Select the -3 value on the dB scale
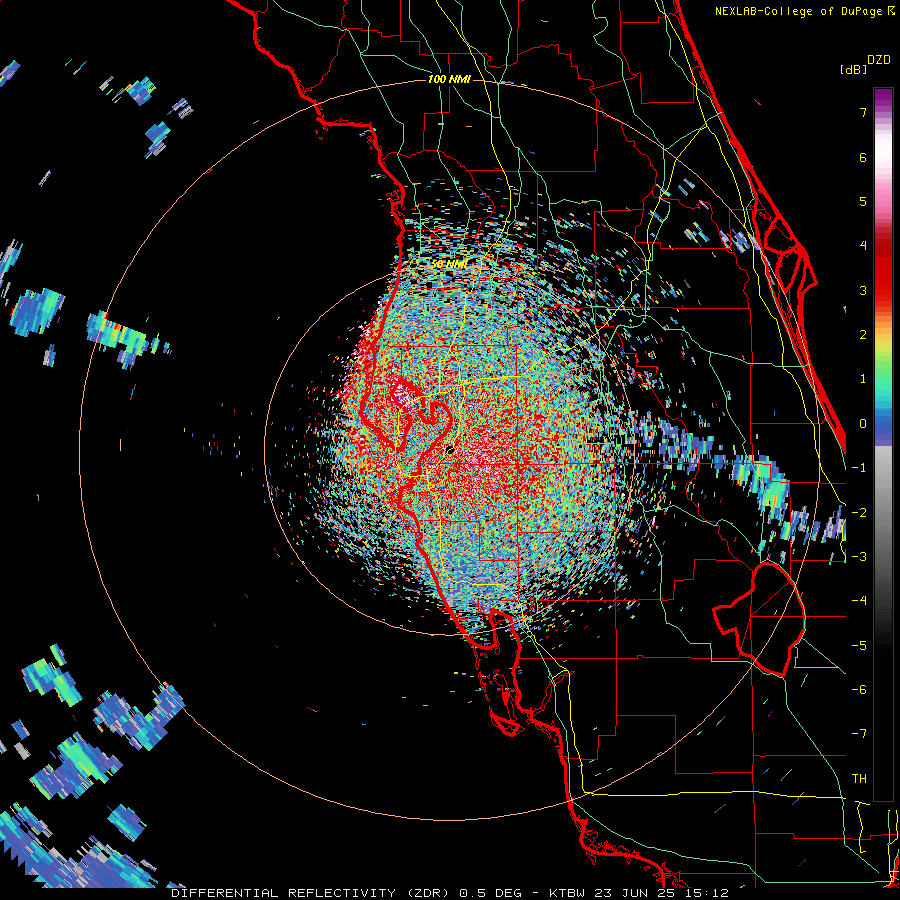Screen dimensions: 900x900 click(x=859, y=556)
